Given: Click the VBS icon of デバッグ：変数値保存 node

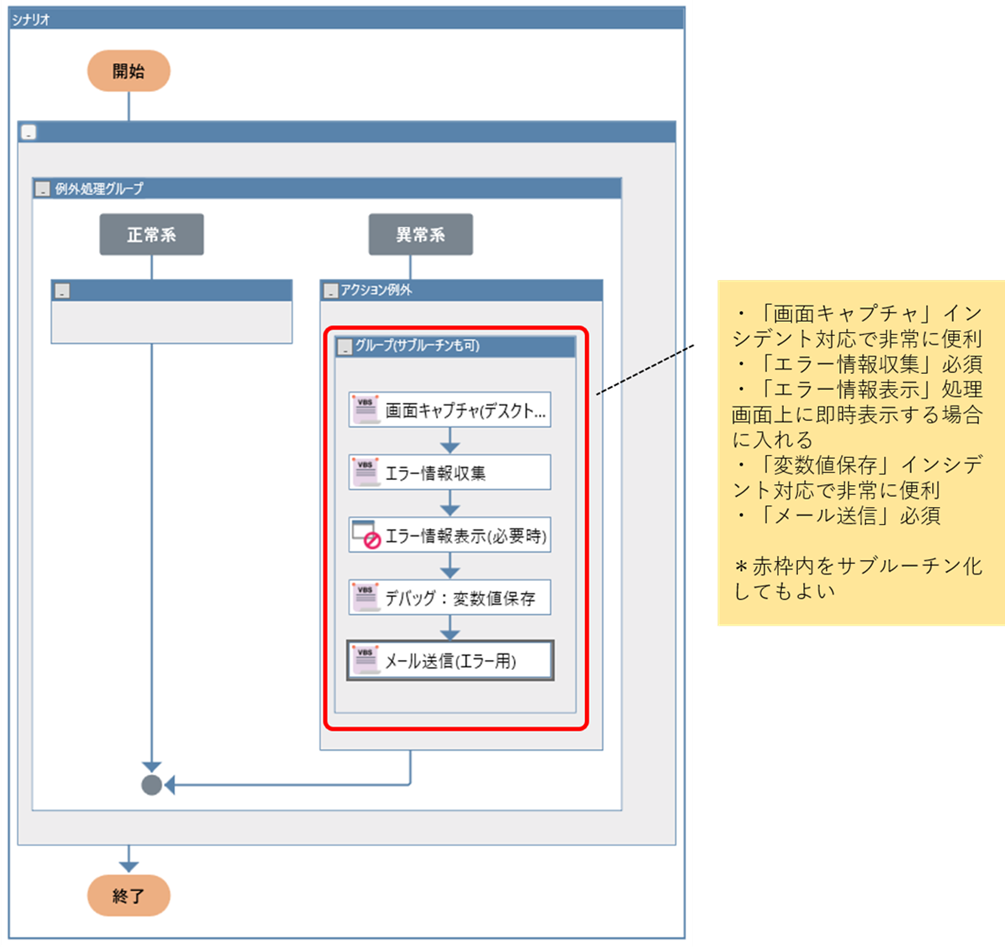Looking at the screenshot, I should [x=366, y=597].
